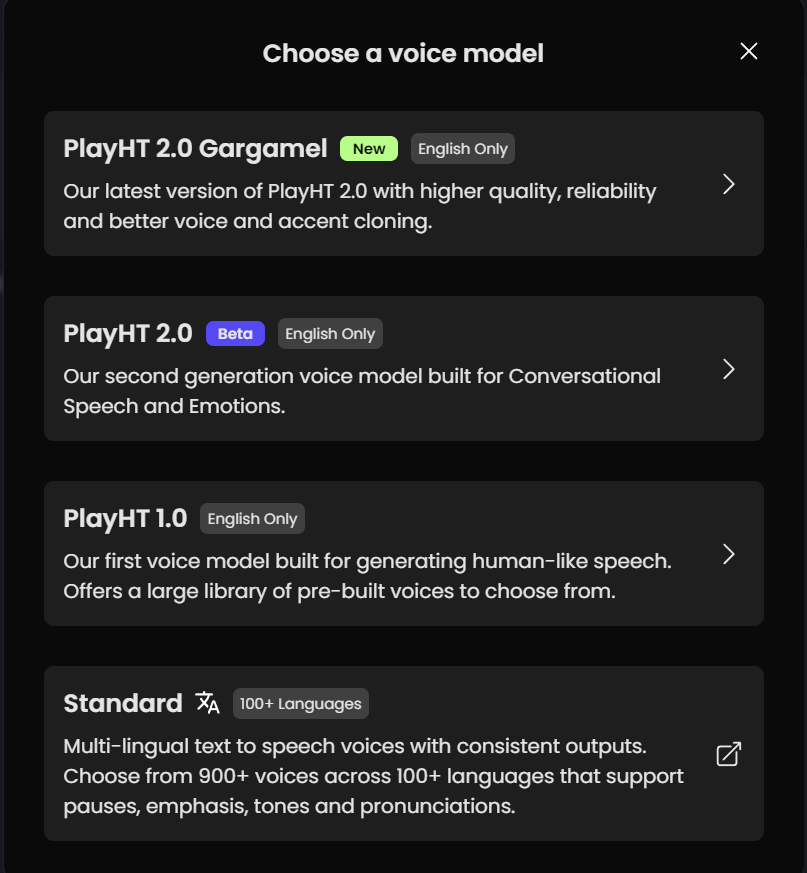The image size is (807, 873).
Task: Choose the PlayHT 2.0 title with Beta badge
Action: pos(128,334)
